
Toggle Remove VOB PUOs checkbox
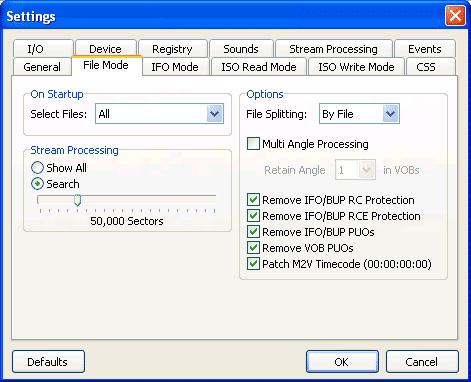(x=253, y=248)
